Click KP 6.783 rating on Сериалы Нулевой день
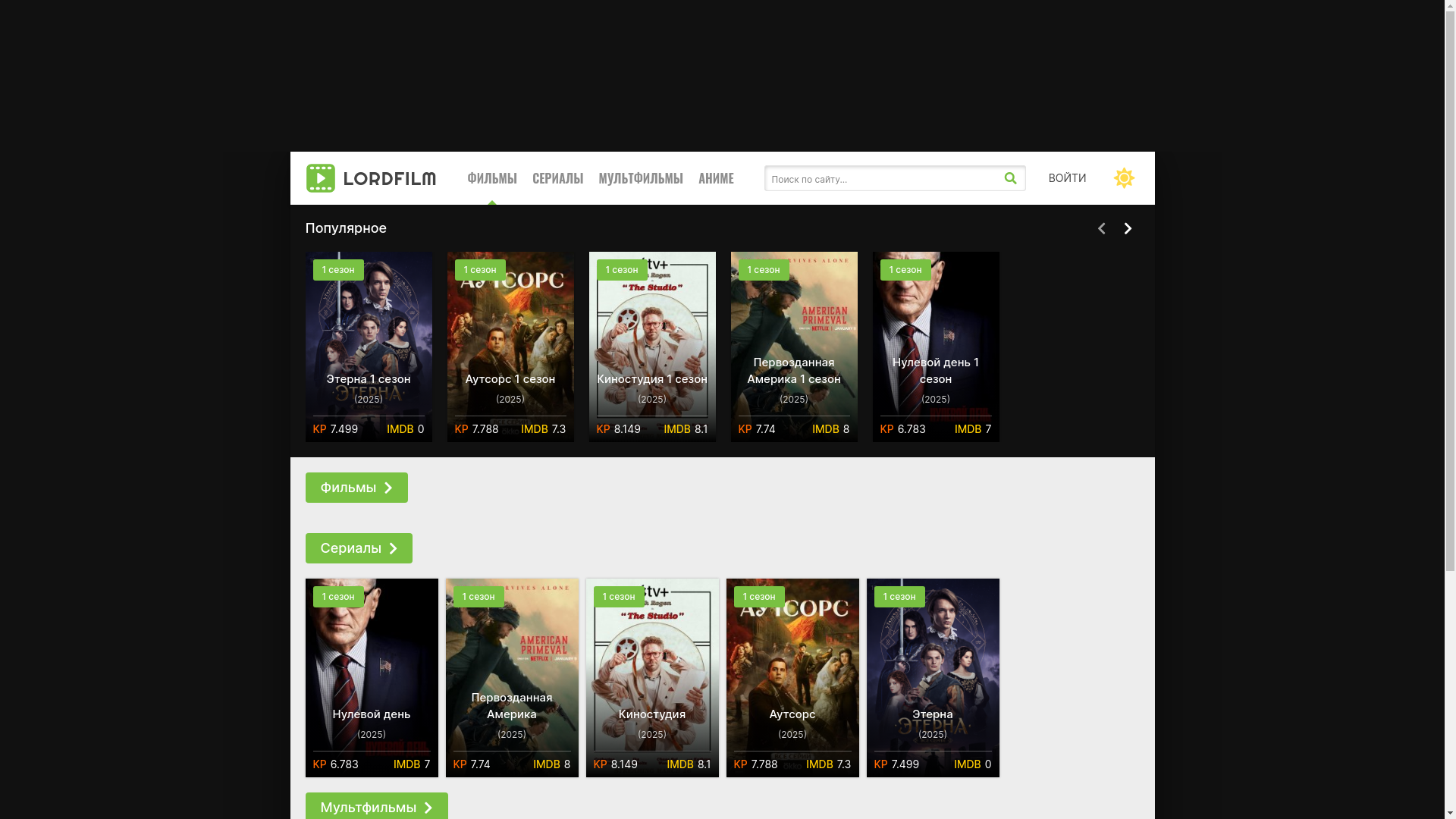 click(335, 764)
